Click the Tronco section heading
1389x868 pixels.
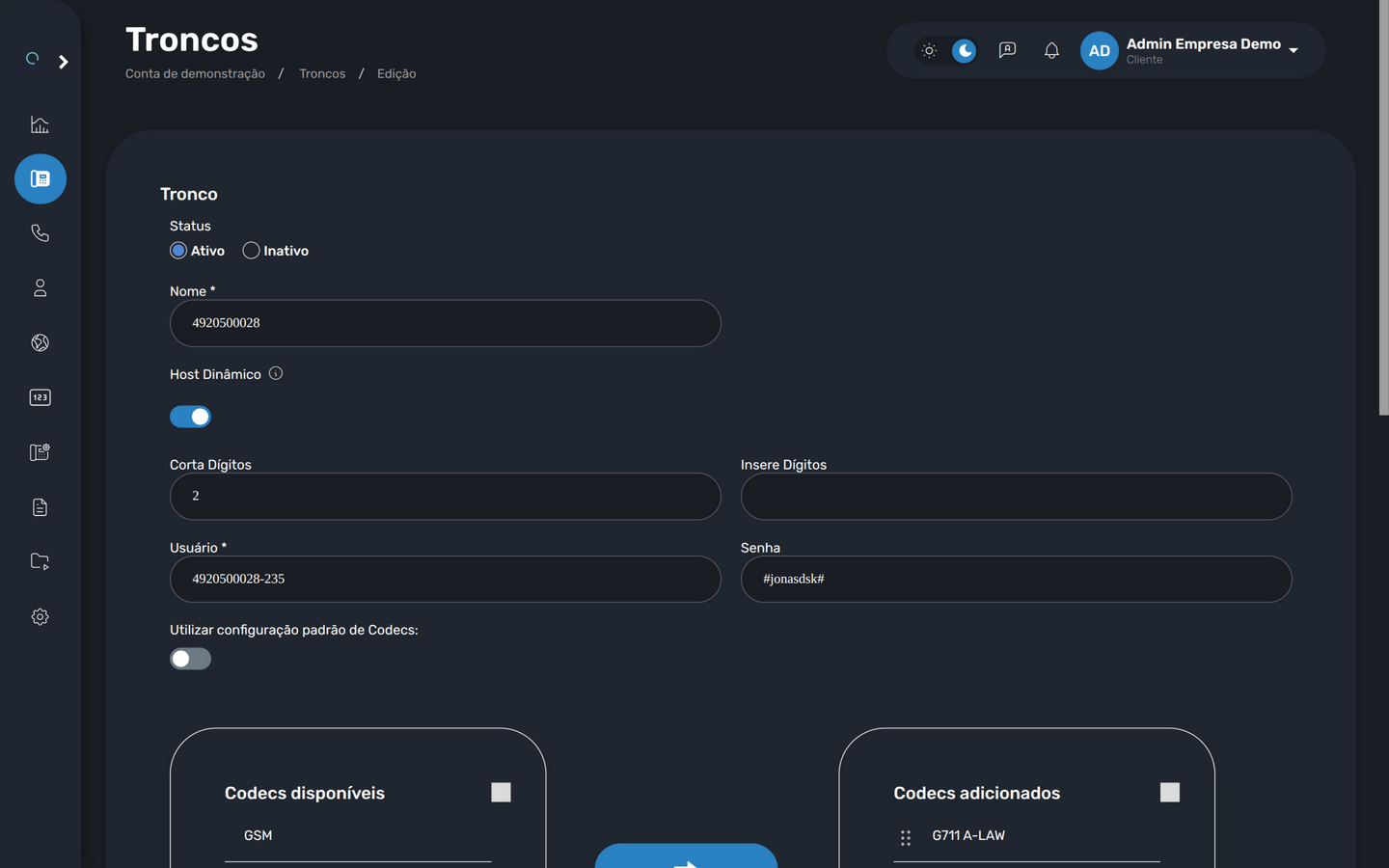point(189,194)
